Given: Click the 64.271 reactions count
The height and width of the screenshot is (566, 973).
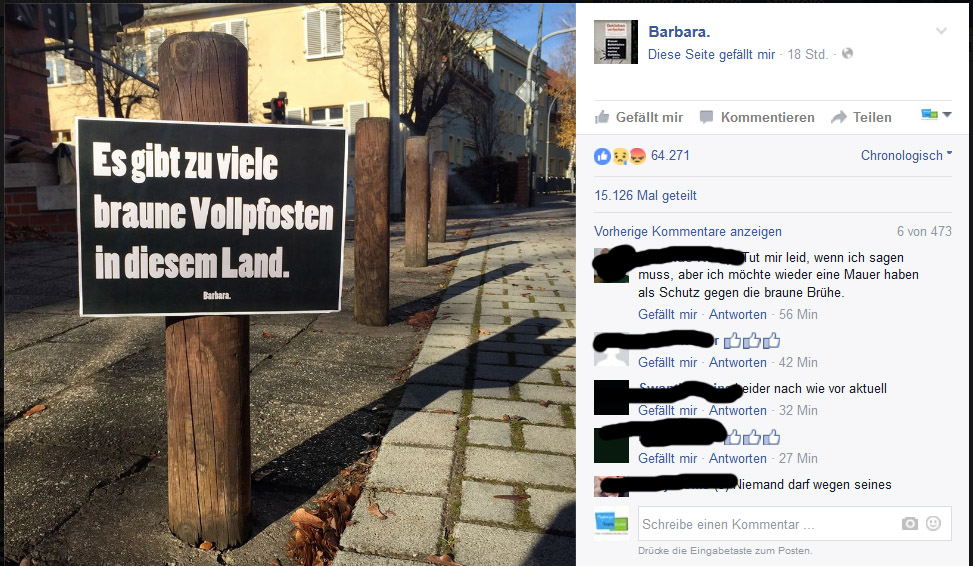Looking at the screenshot, I should [670, 156].
